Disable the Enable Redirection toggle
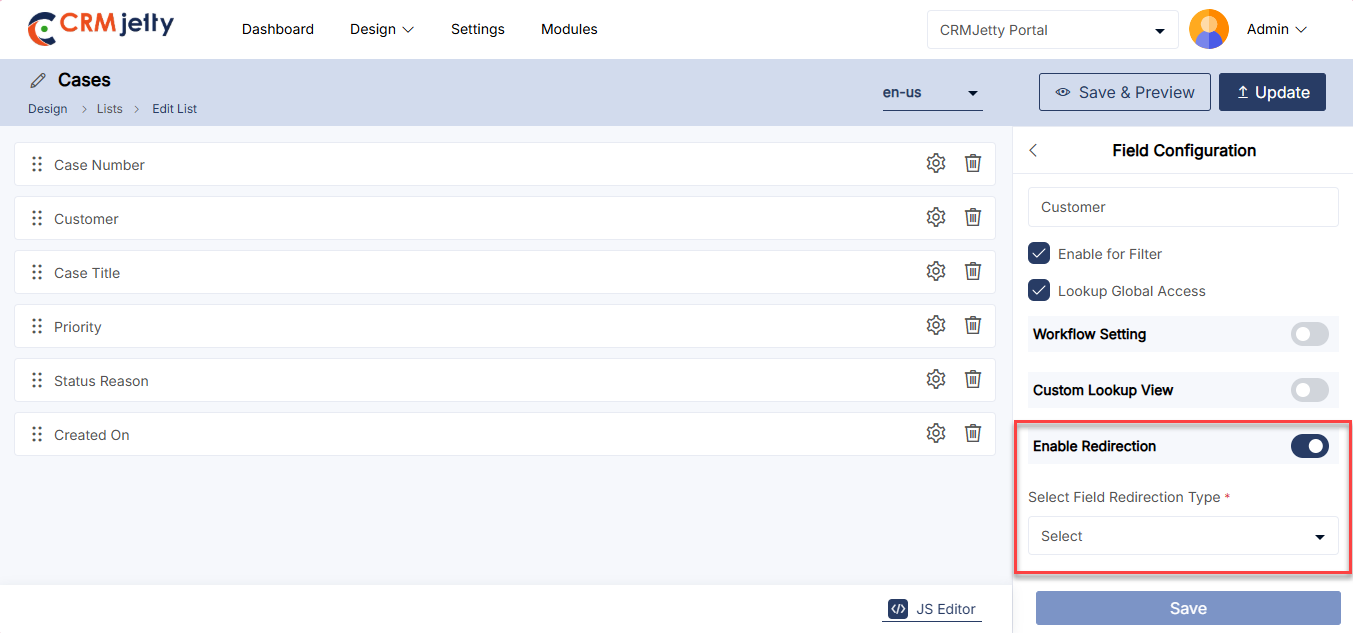This screenshot has height=633, width=1353. (1309, 446)
